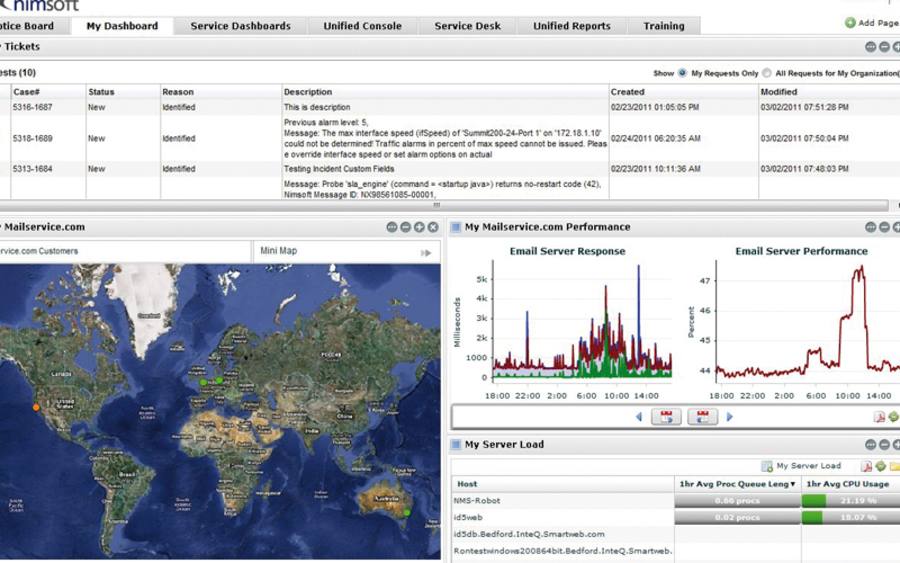Screen dimensions: 900x563
Task: Sort by 1hr Avg CPU Usage column
Action: tap(850, 484)
